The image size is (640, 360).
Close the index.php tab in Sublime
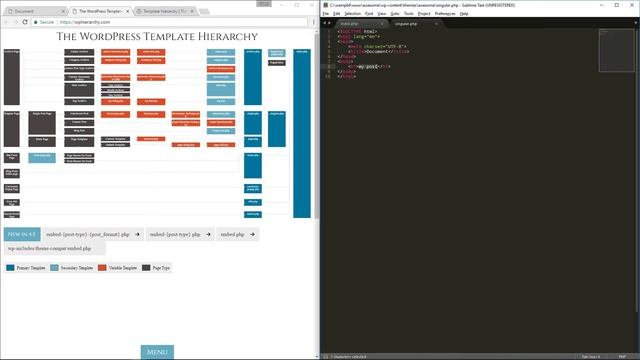[382, 24]
